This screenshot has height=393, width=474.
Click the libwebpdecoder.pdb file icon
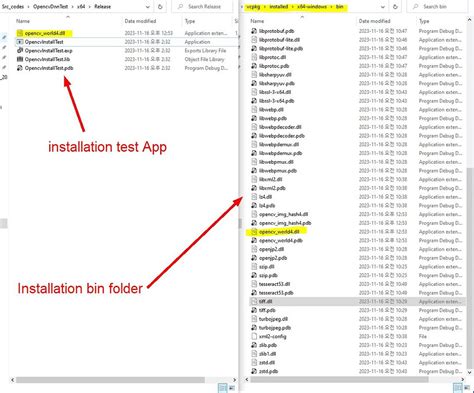pos(254,136)
